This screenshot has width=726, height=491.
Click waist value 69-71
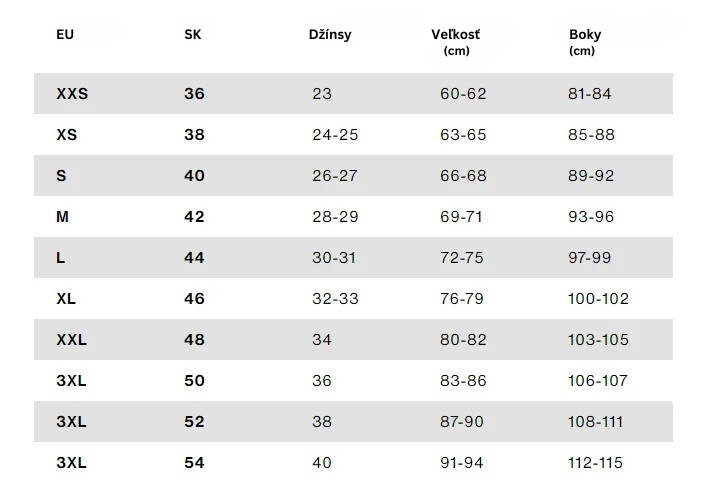(x=461, y=217)
